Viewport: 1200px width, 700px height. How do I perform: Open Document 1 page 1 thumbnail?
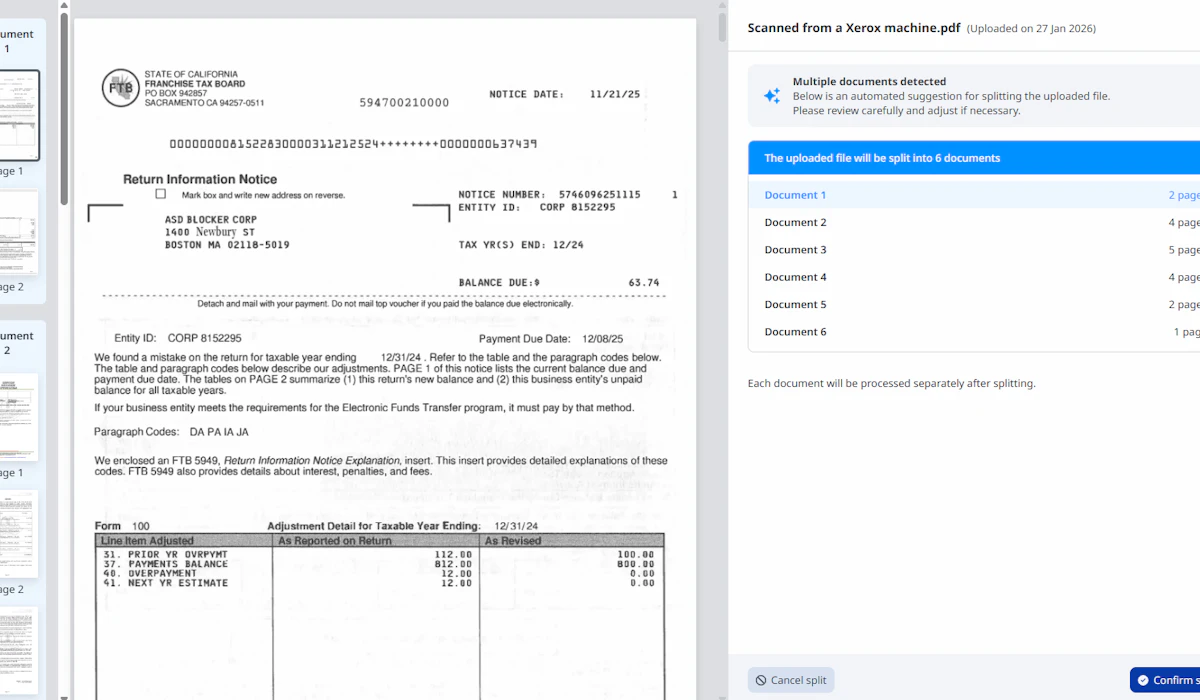[19, 115]
